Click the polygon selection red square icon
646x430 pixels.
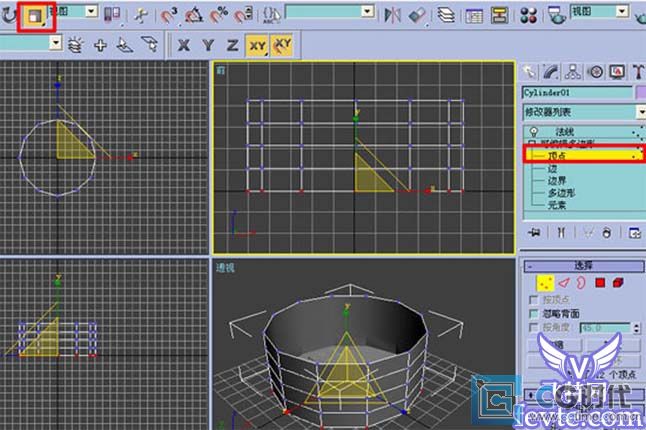click(x=600, y=283)
